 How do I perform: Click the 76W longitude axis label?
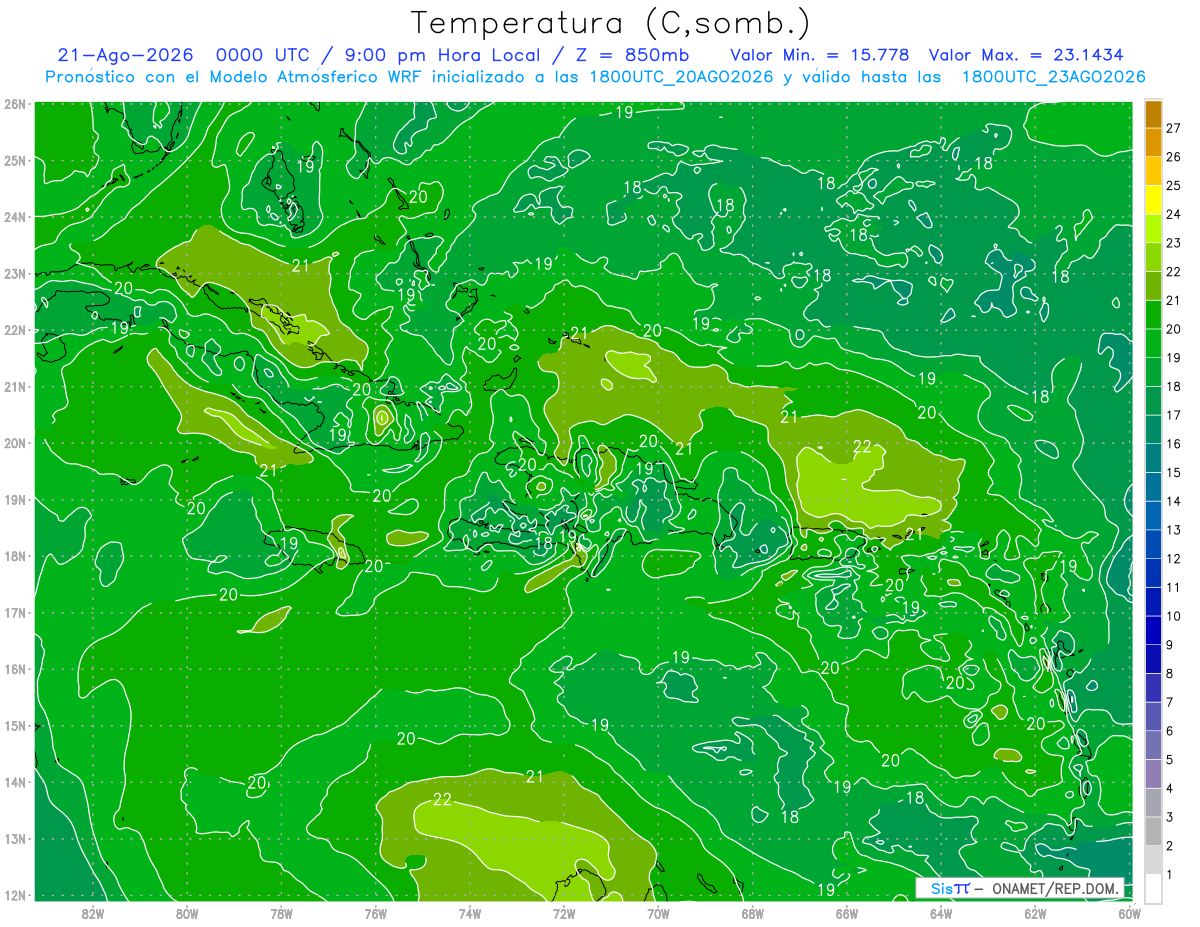(x=376, y=913)
